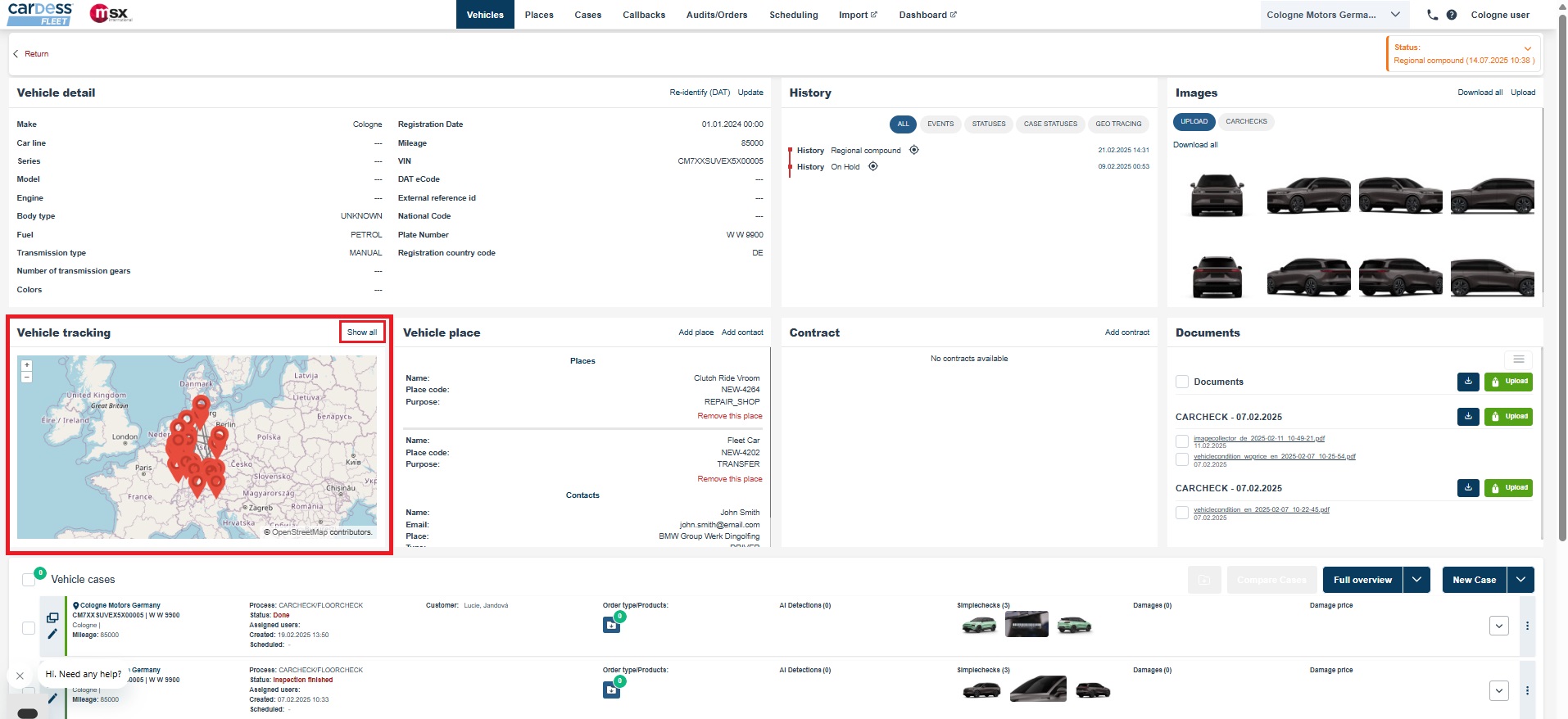Check the Documents checkbox
Viewport: 1568px width, 719px height.
tap(1182, 382)
